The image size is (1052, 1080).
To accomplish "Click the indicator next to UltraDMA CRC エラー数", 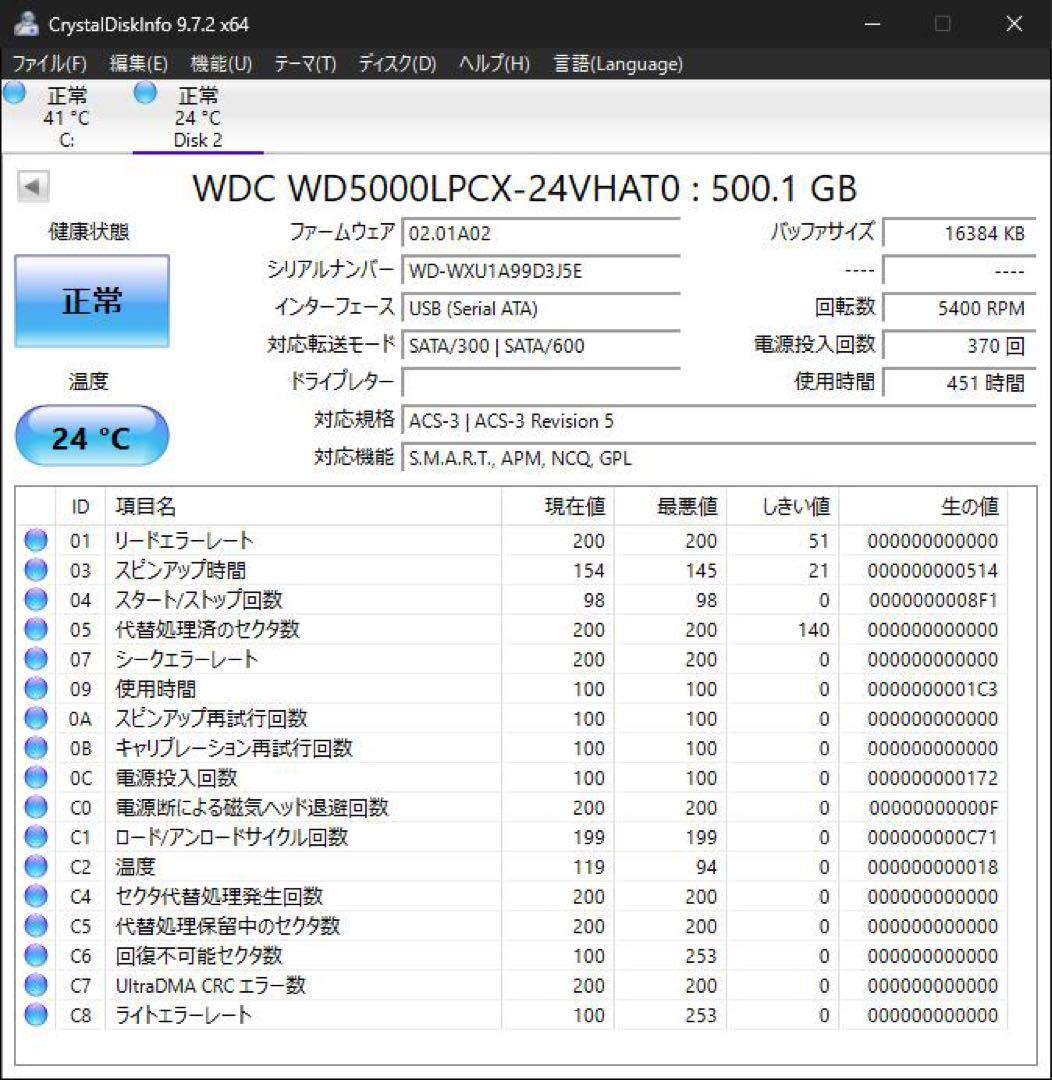I will tap(35, 986).
